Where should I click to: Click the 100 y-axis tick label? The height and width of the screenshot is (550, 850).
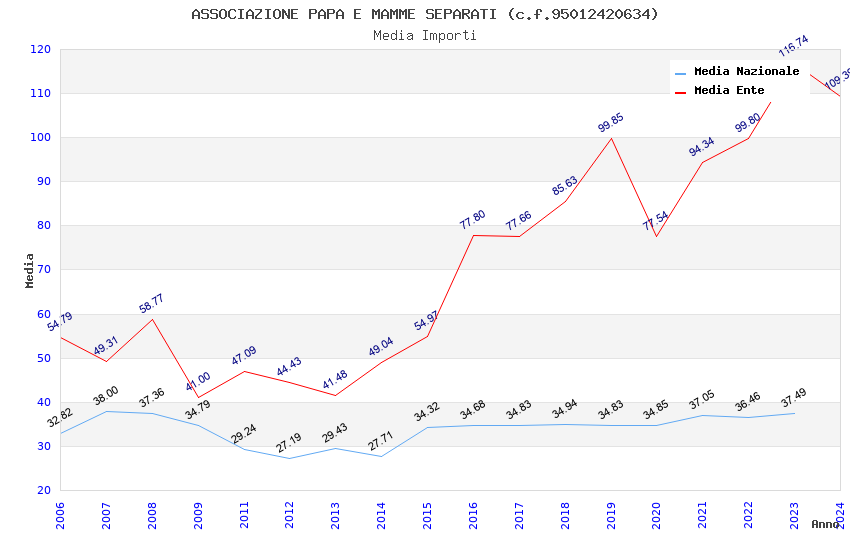click(41, 138)
